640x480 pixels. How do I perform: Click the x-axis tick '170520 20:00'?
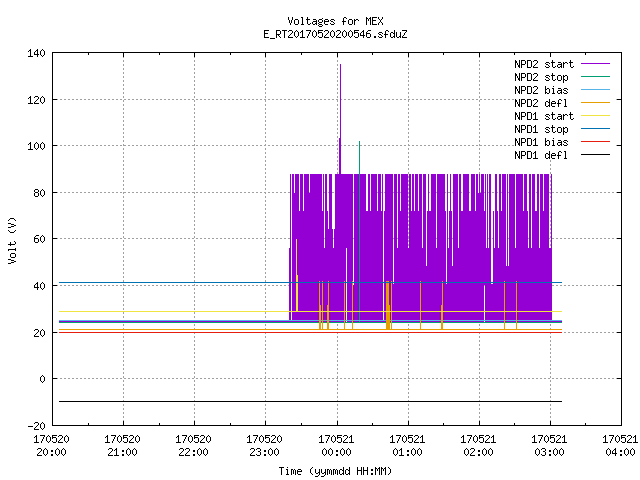coord(51,446)
